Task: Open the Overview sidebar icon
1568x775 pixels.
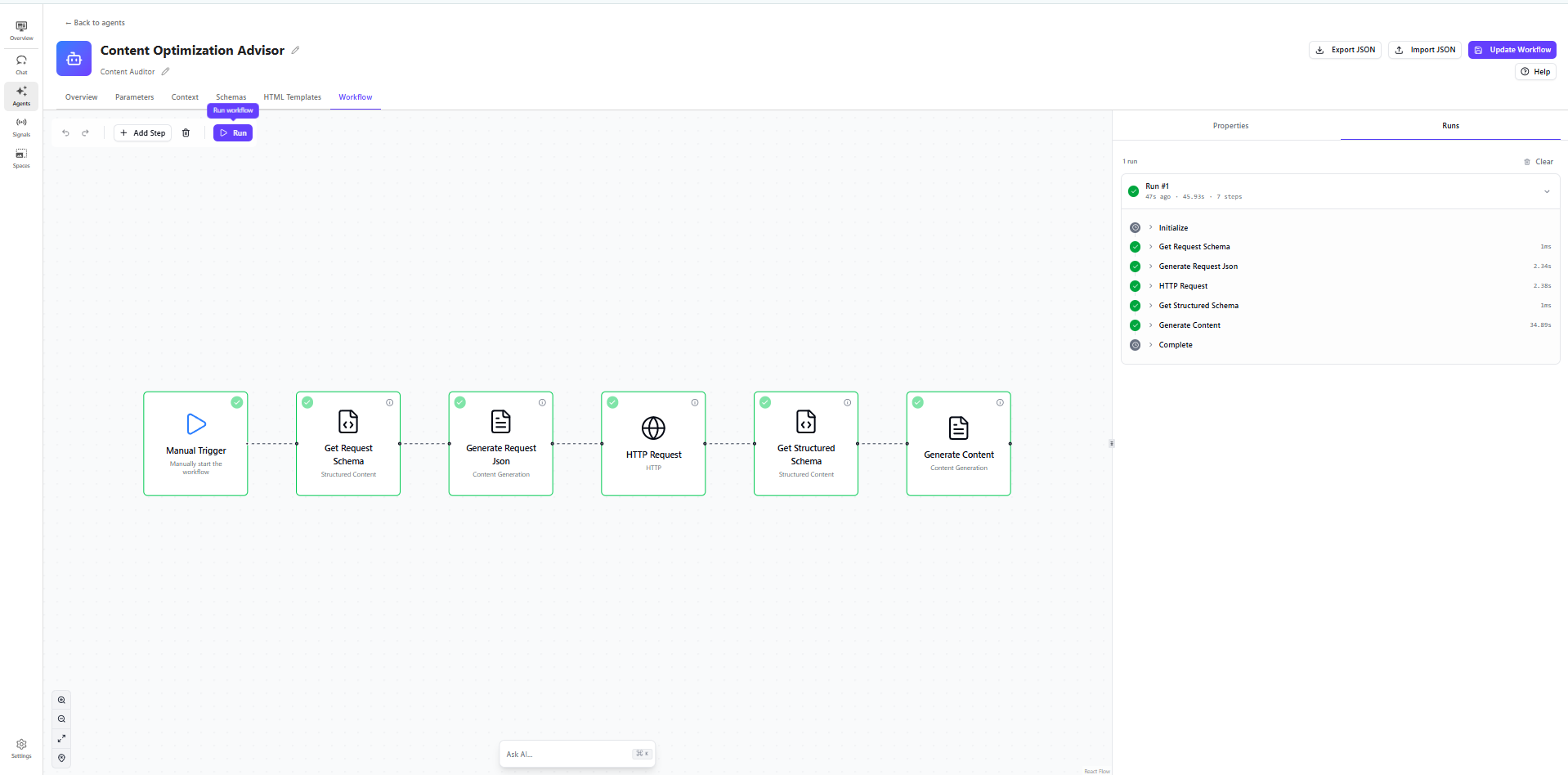Action: pyautogui.click(x=21, y=30)
